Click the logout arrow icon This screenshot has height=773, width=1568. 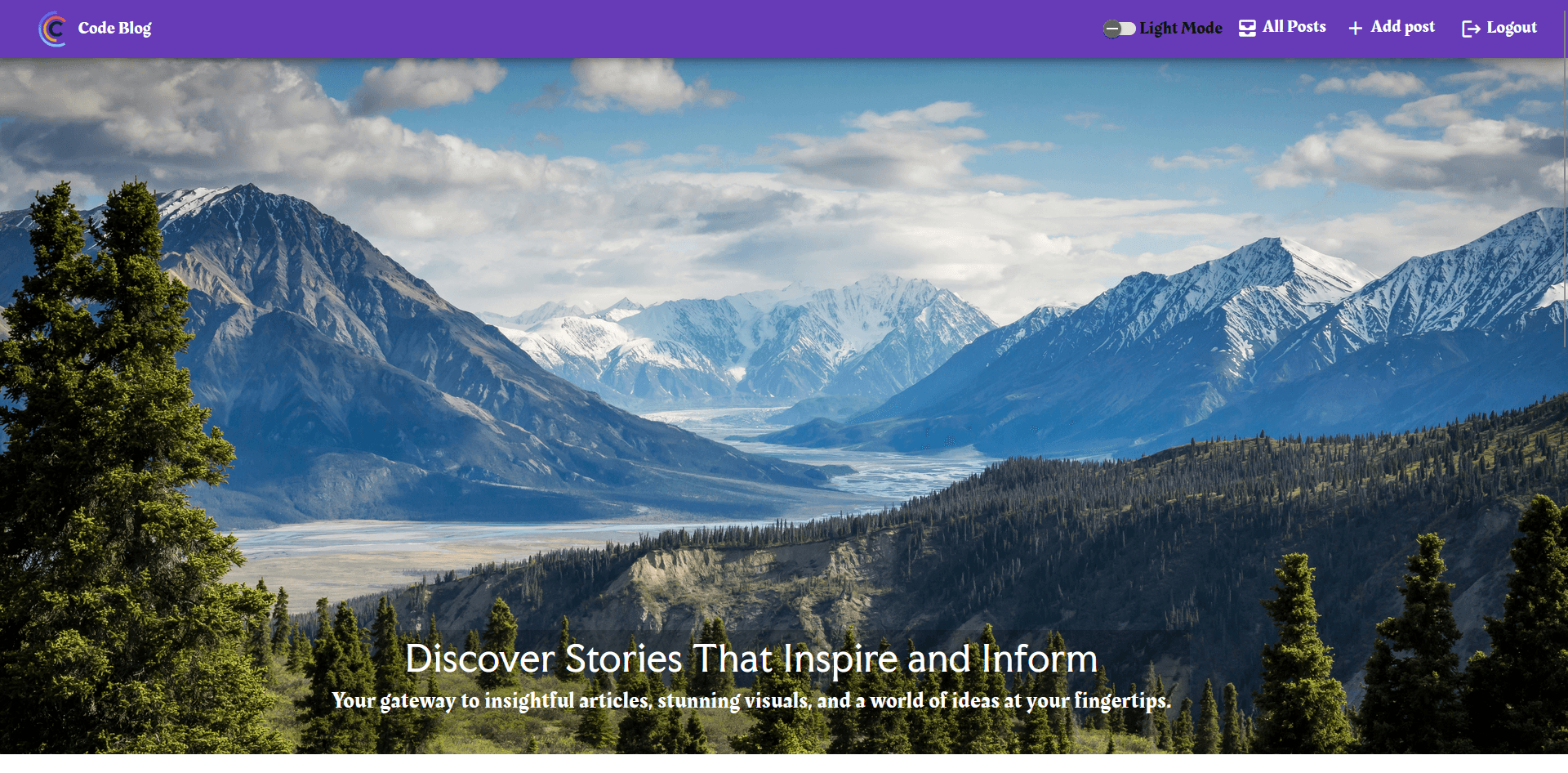click(1471, 29)
